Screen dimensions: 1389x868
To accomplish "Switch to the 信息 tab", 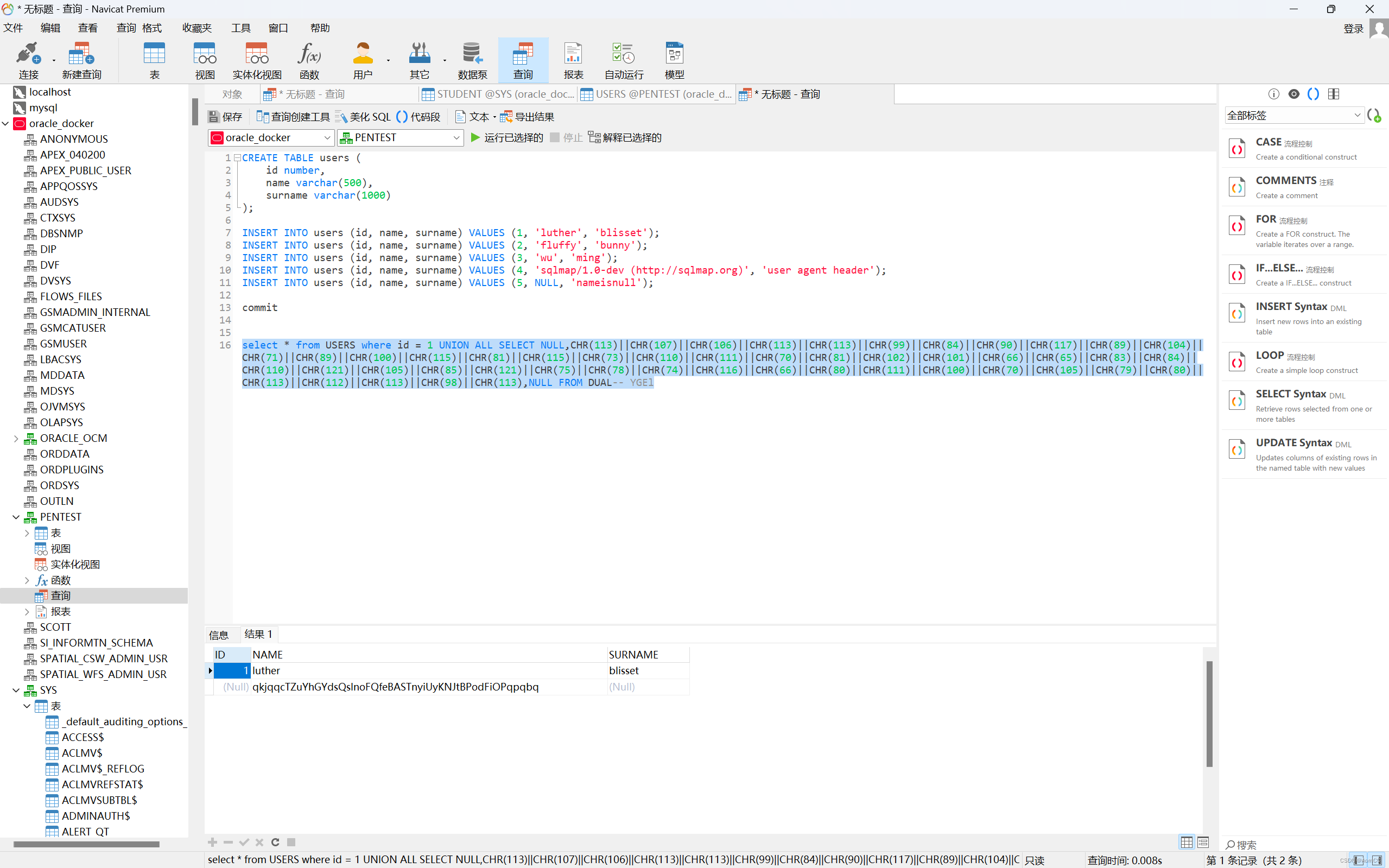I will (218, 635).
